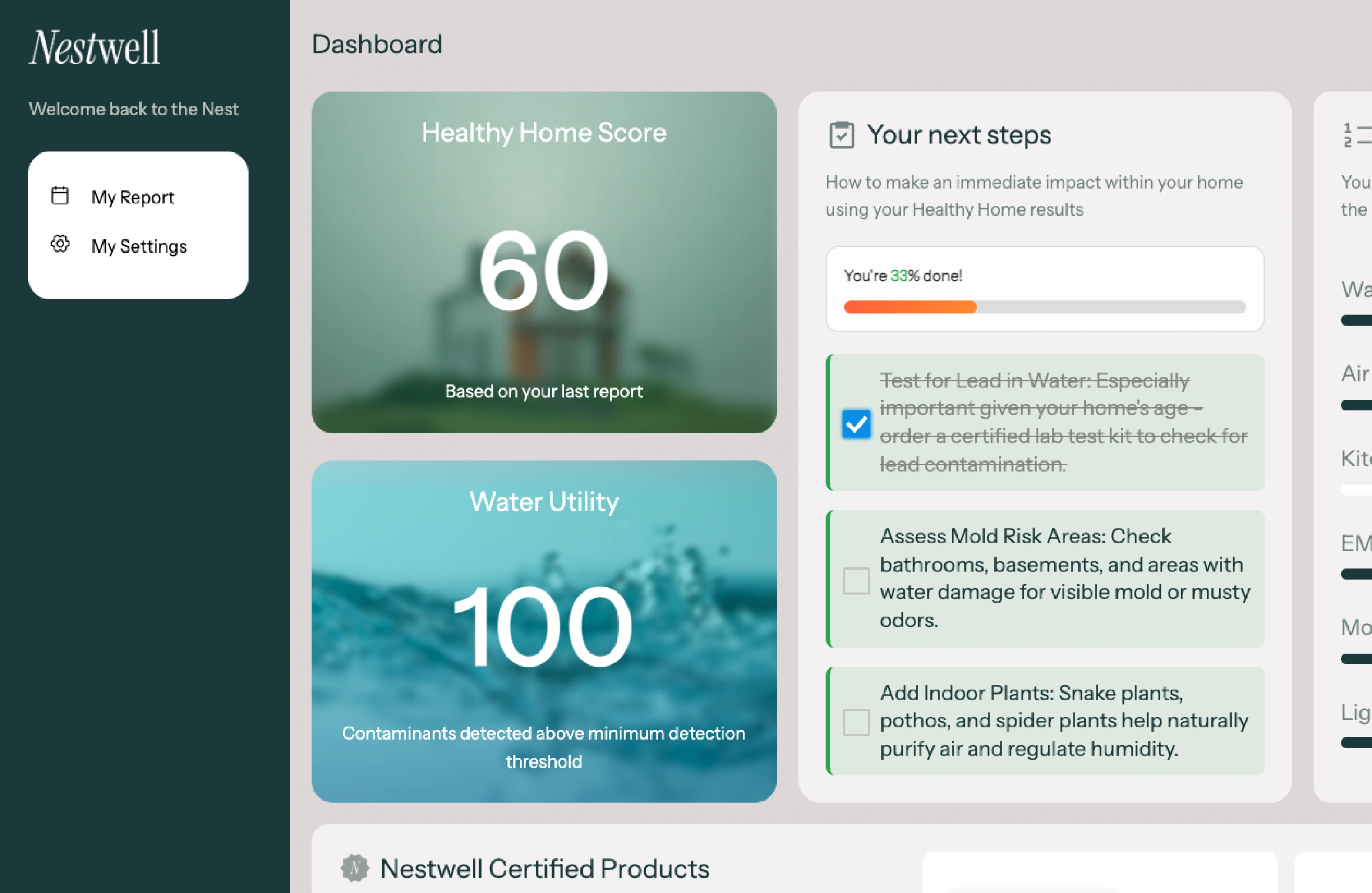The width and height of the screenshot is (1372, 893).
Task: Click the struck-through Test for Lead text
Action: pyautogui.click(x=1064, y=423)
